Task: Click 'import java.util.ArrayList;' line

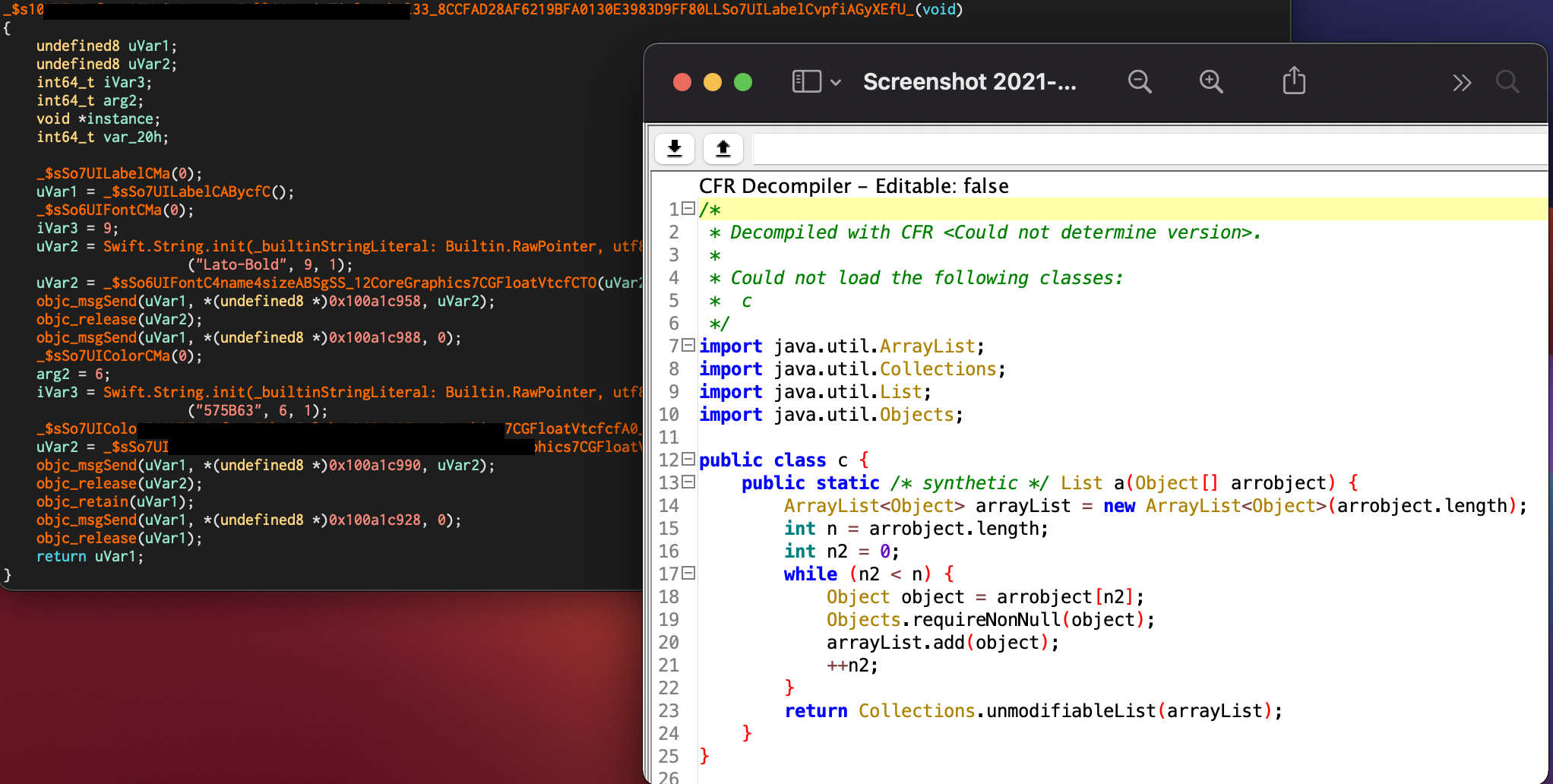Action: click(842, 346)
